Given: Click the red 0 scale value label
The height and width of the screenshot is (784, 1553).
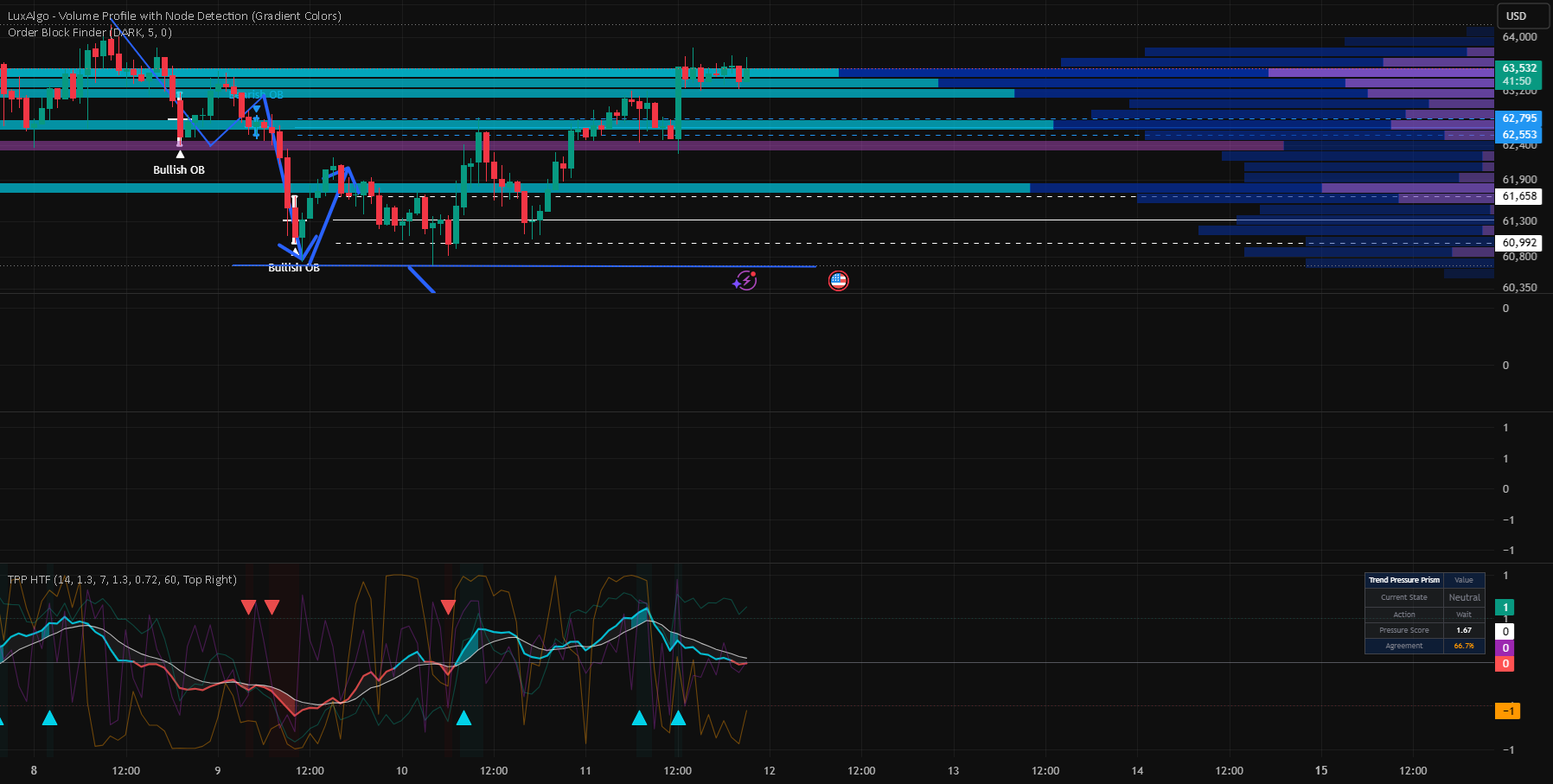Looking at the screenshot, I should click(x=1505, y=664).
